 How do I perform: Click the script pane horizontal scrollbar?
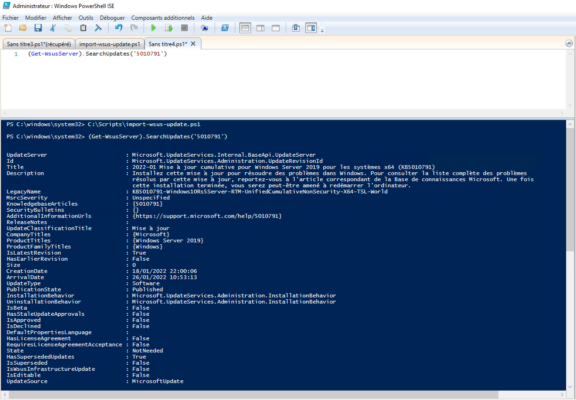click(283, 113)
